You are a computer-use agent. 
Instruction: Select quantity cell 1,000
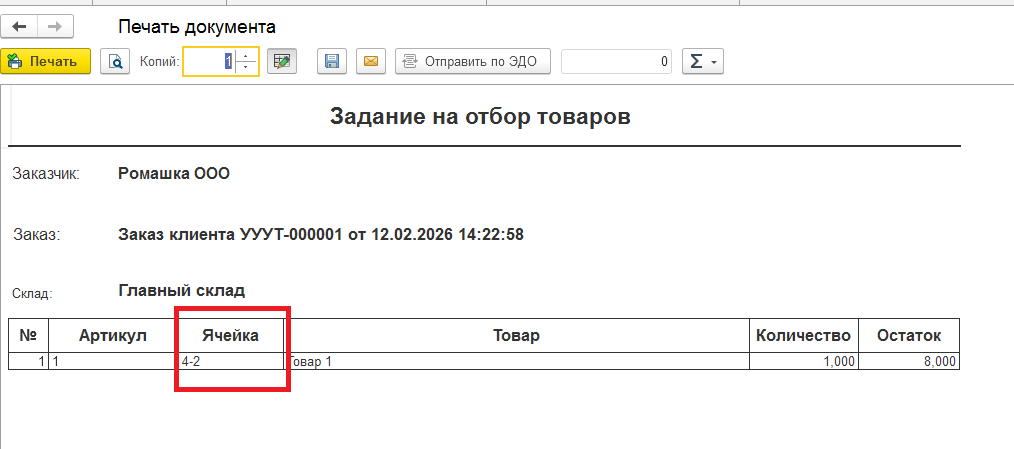[803, 362]
